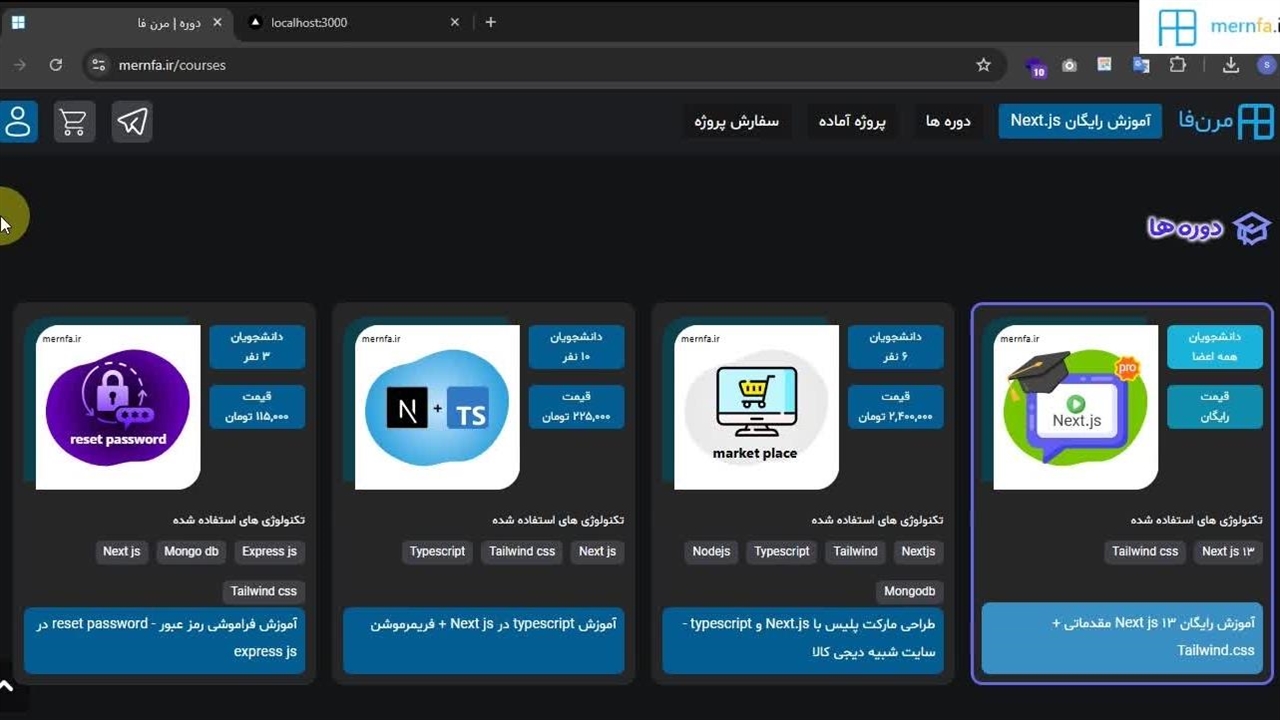
Task: Click the Google Translate extension icon
Action: [1141, 65]
